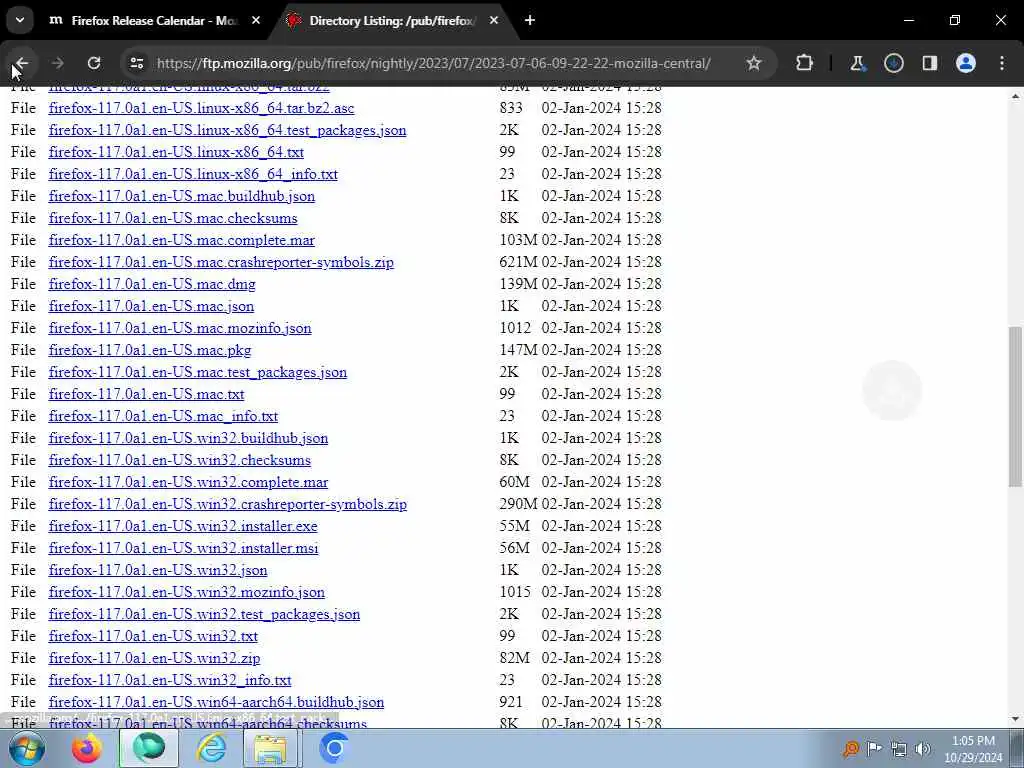View site information icon in address bar
Screen dimensions: 1024x768
point(137,63)
